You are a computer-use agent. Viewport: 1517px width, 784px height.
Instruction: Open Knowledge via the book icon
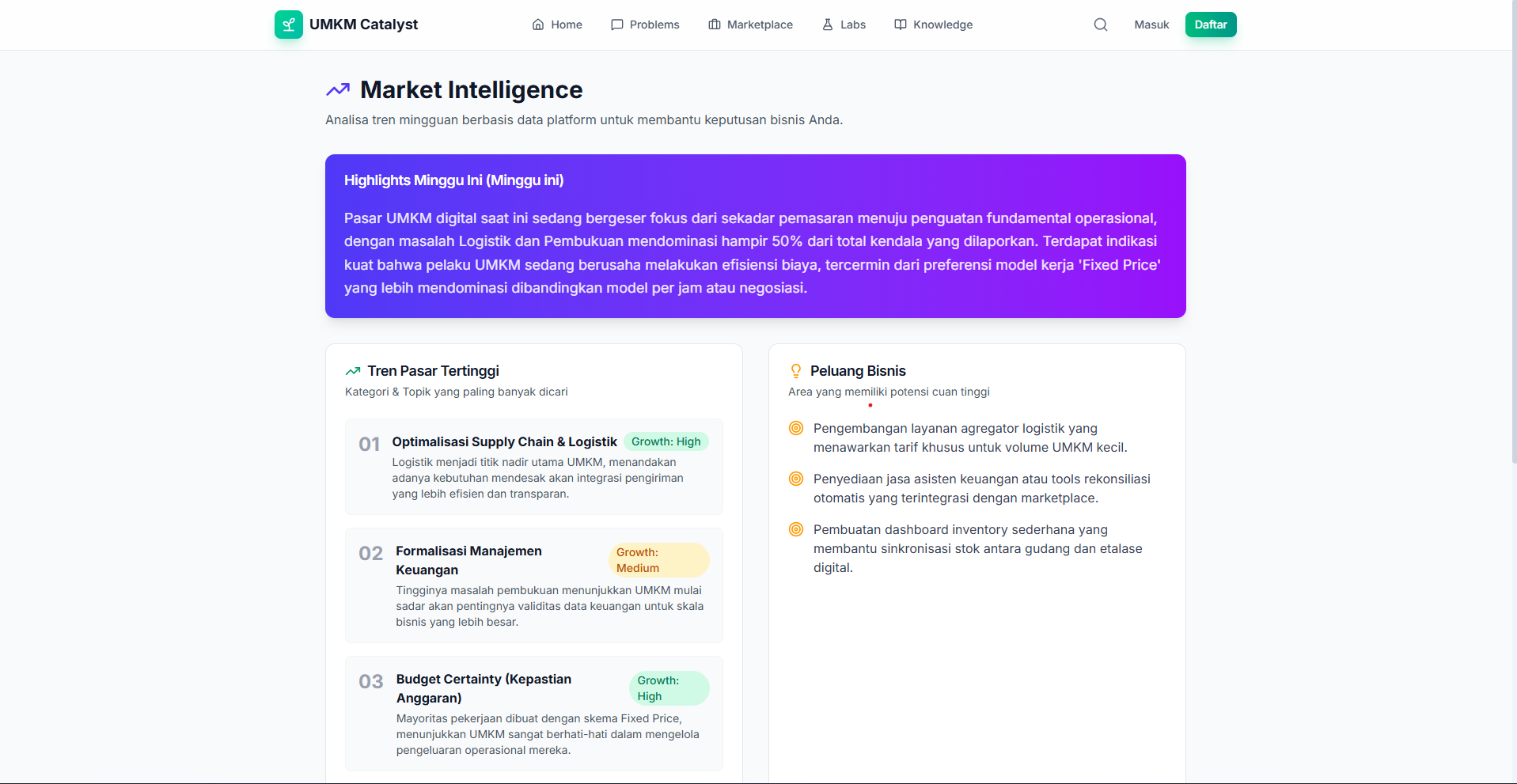(900, 25)
